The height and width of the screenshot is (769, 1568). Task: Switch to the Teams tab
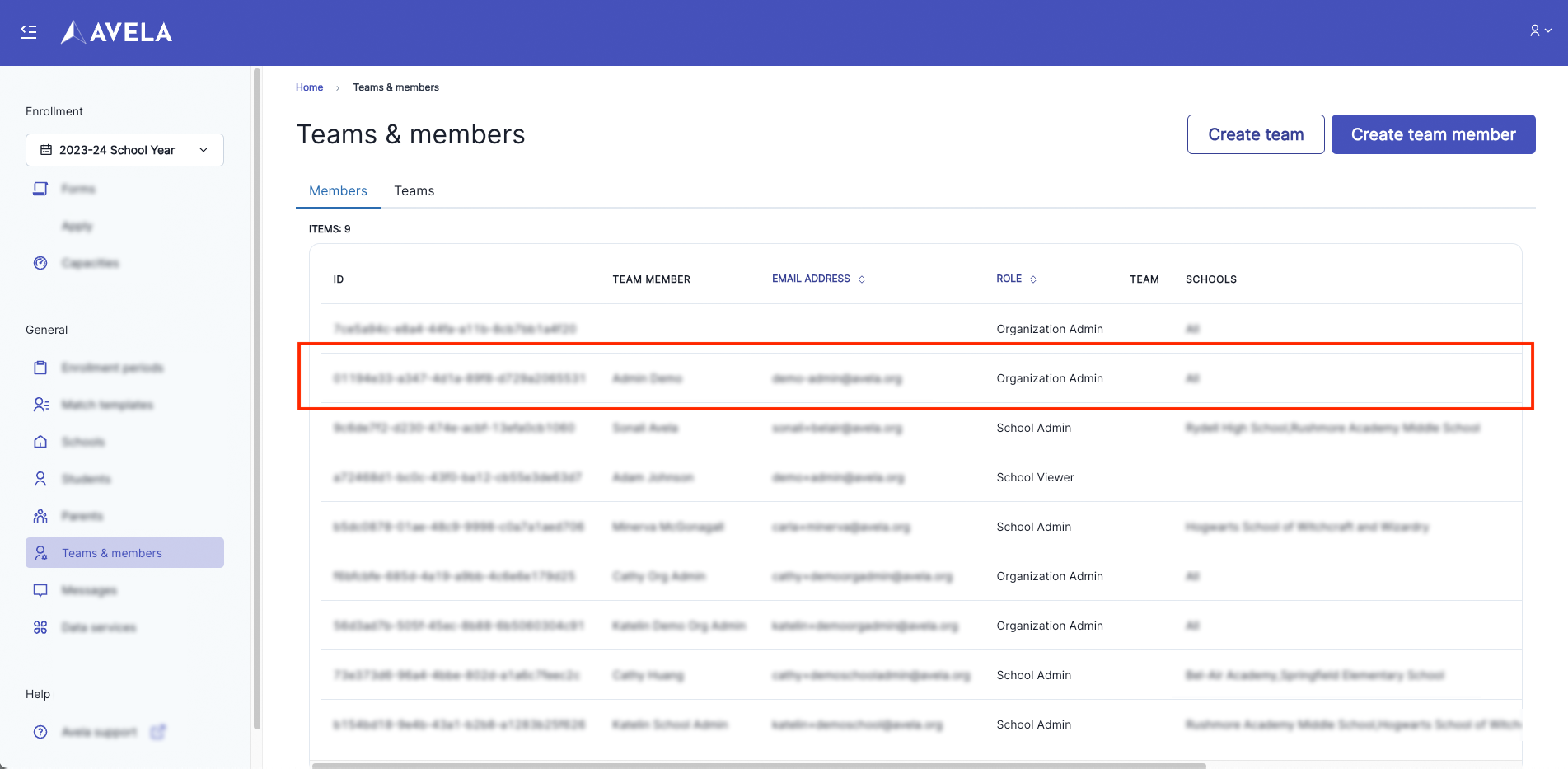414,190
